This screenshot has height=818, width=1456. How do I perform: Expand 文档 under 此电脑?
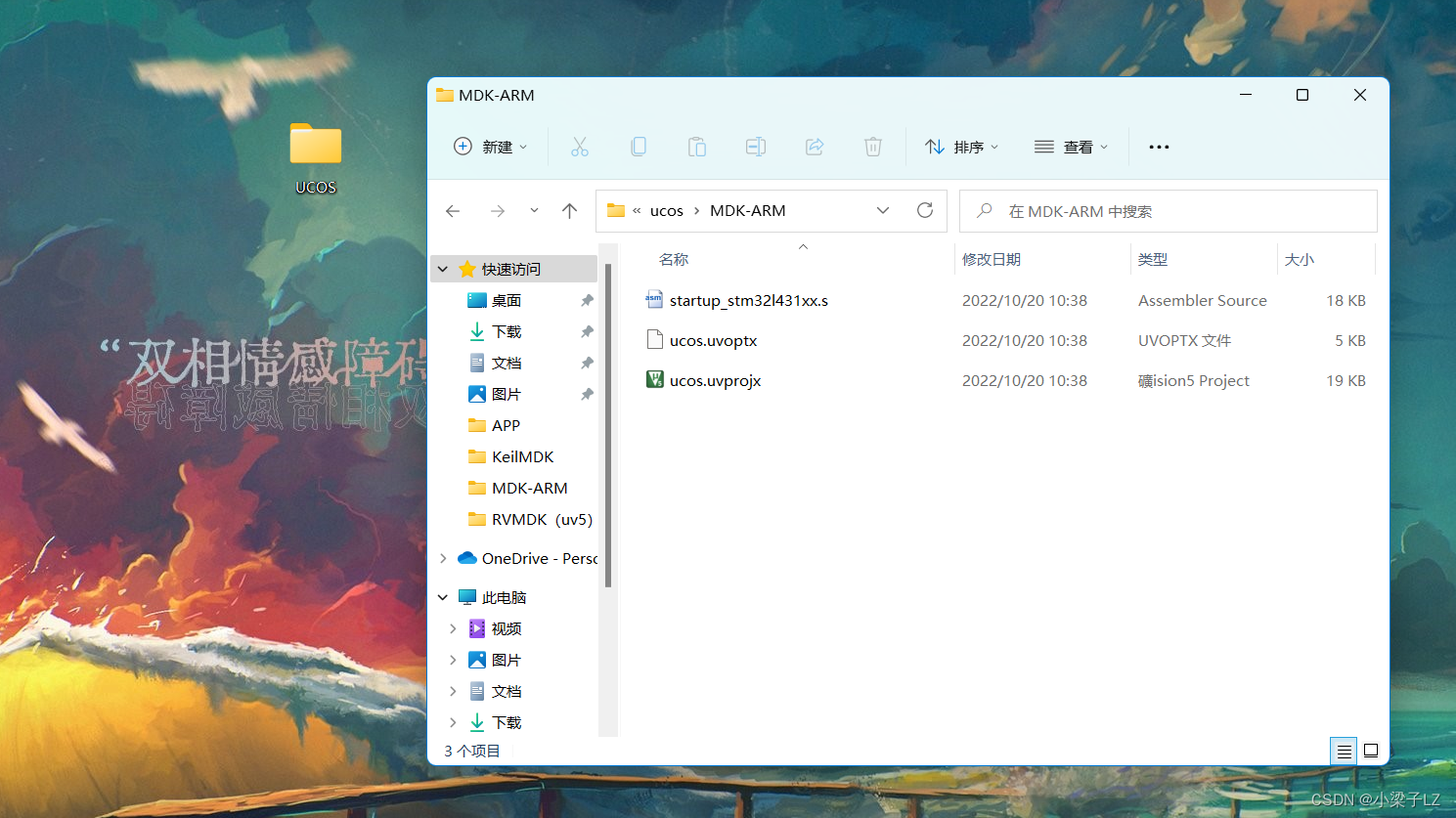tap(453, 691)
